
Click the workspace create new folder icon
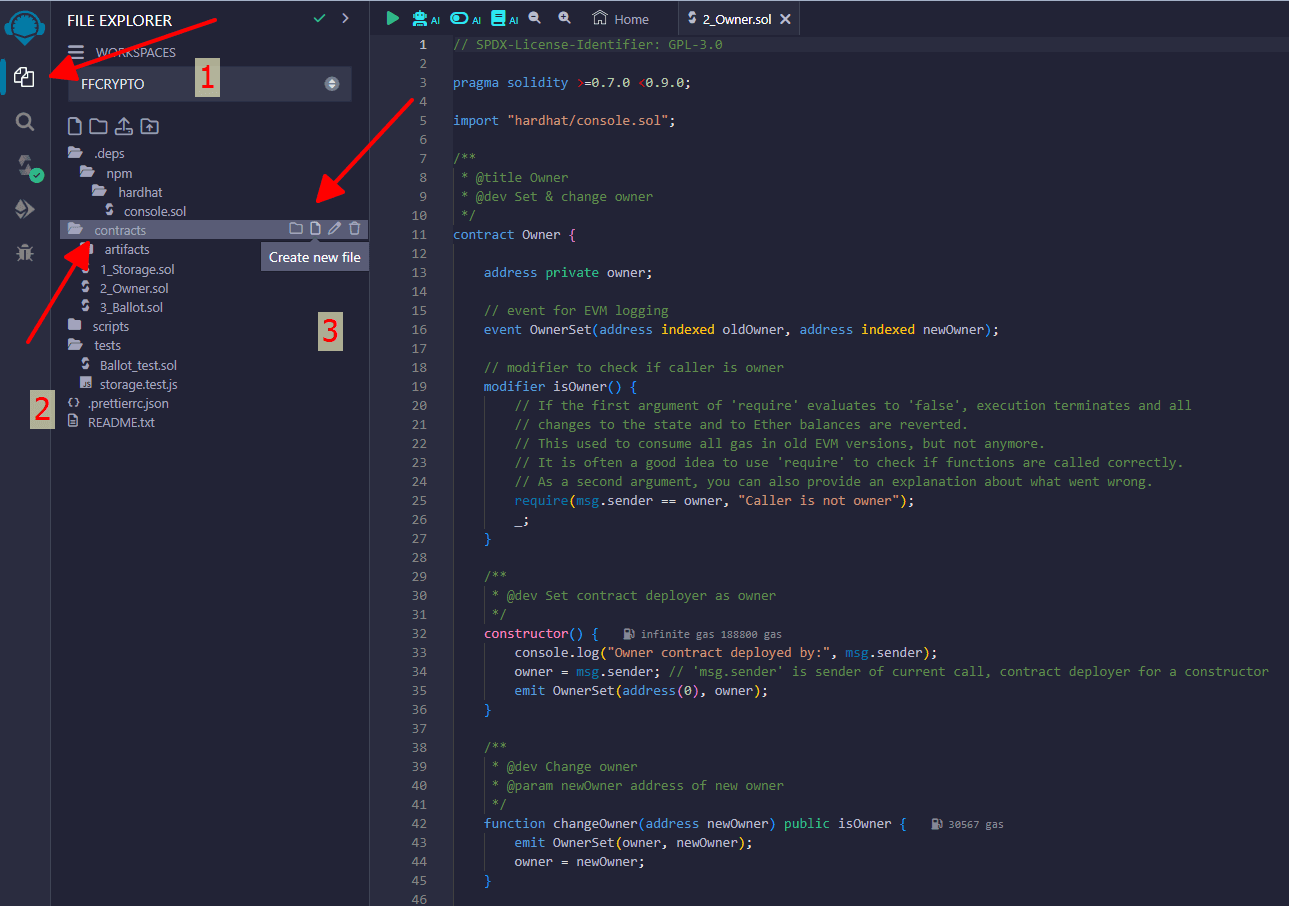pos(98,127)
